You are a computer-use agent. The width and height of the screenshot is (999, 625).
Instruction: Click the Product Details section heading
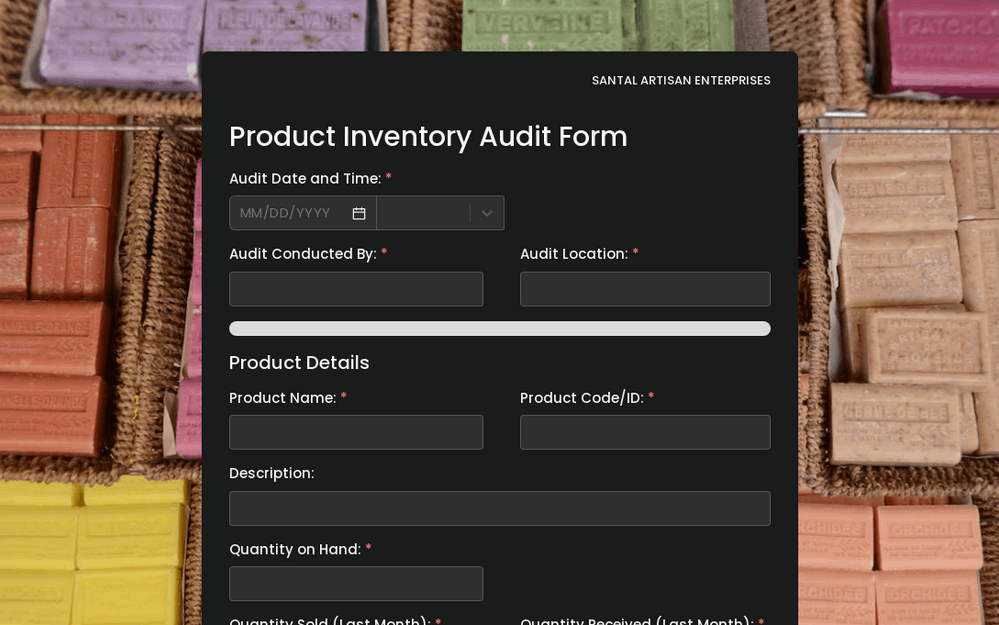pos(299,362)
